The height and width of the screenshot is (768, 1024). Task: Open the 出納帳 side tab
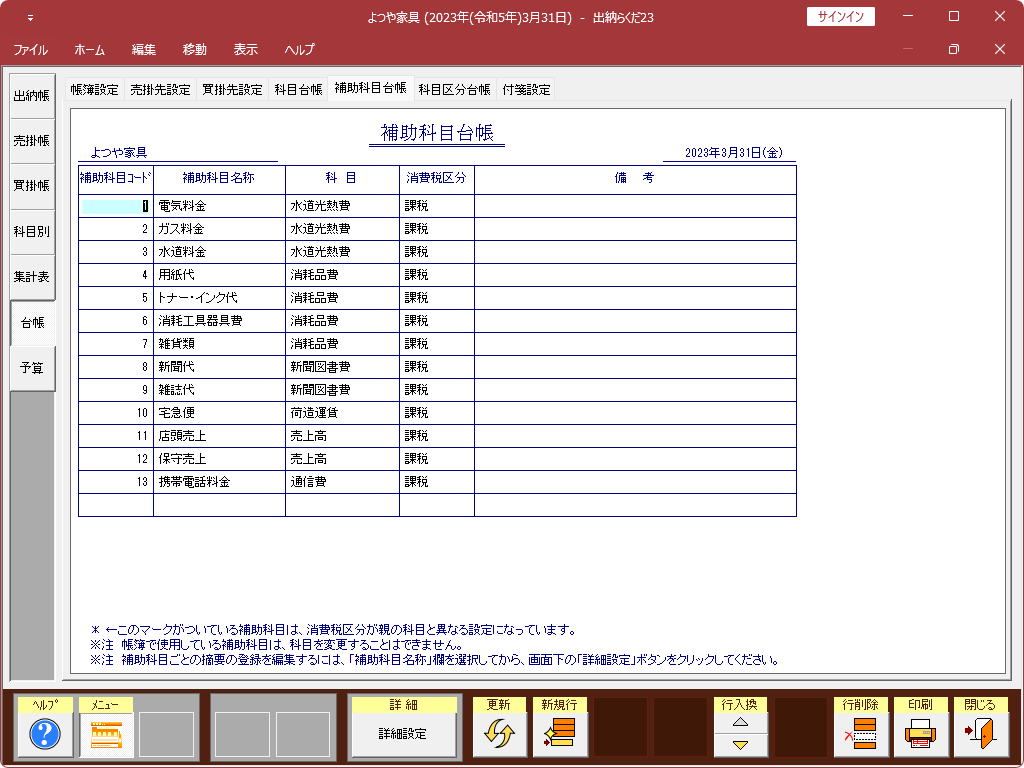coord(32,96)
